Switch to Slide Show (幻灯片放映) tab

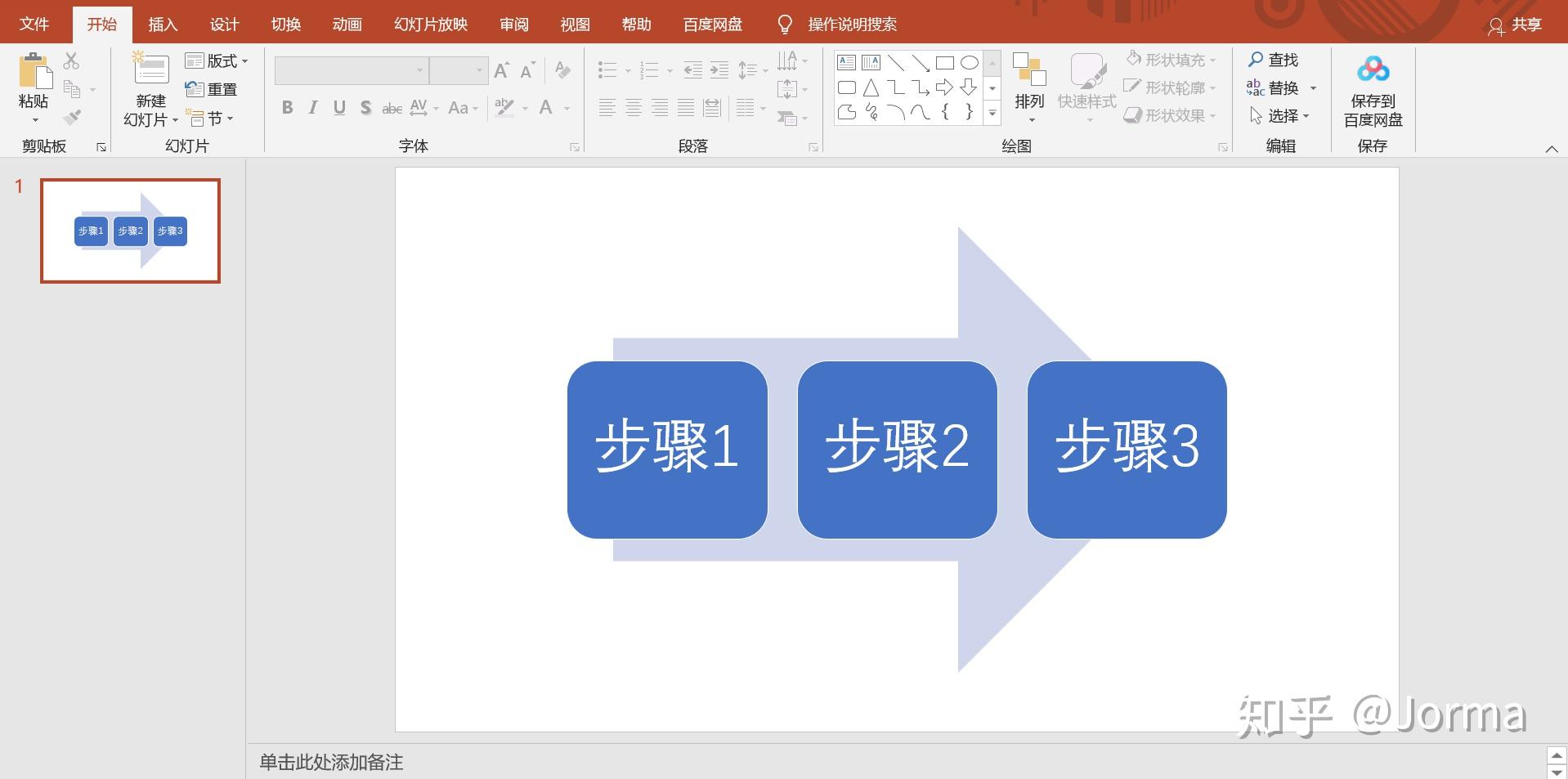pyautogui.click(x=431, y=25)
